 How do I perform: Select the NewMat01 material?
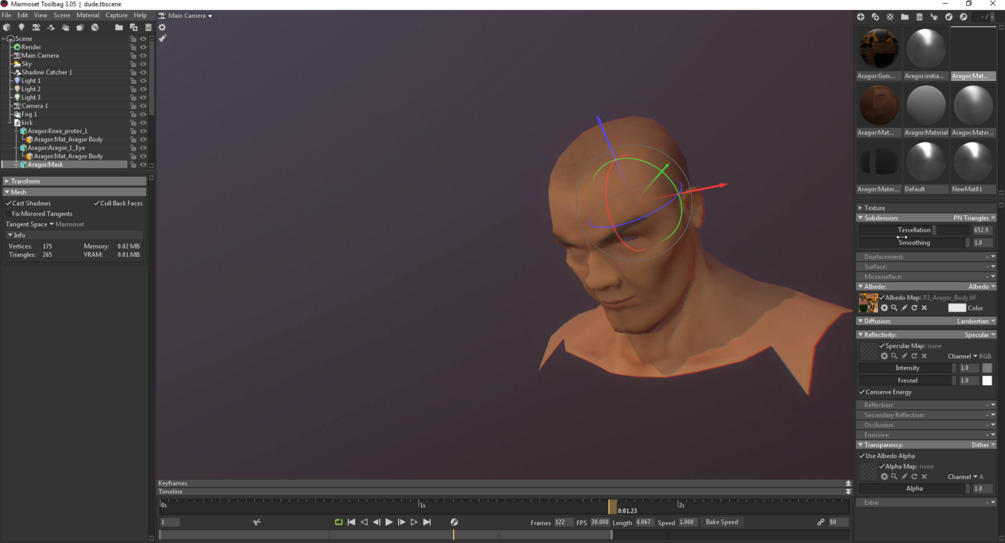coord(973,167)
